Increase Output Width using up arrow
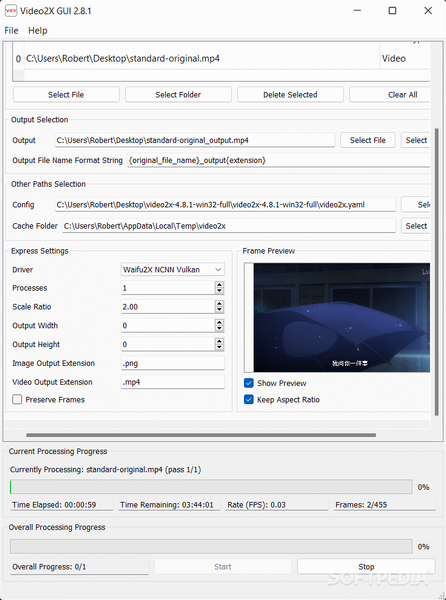The width and height of the screenshot is (446, 600). point(219,323)
